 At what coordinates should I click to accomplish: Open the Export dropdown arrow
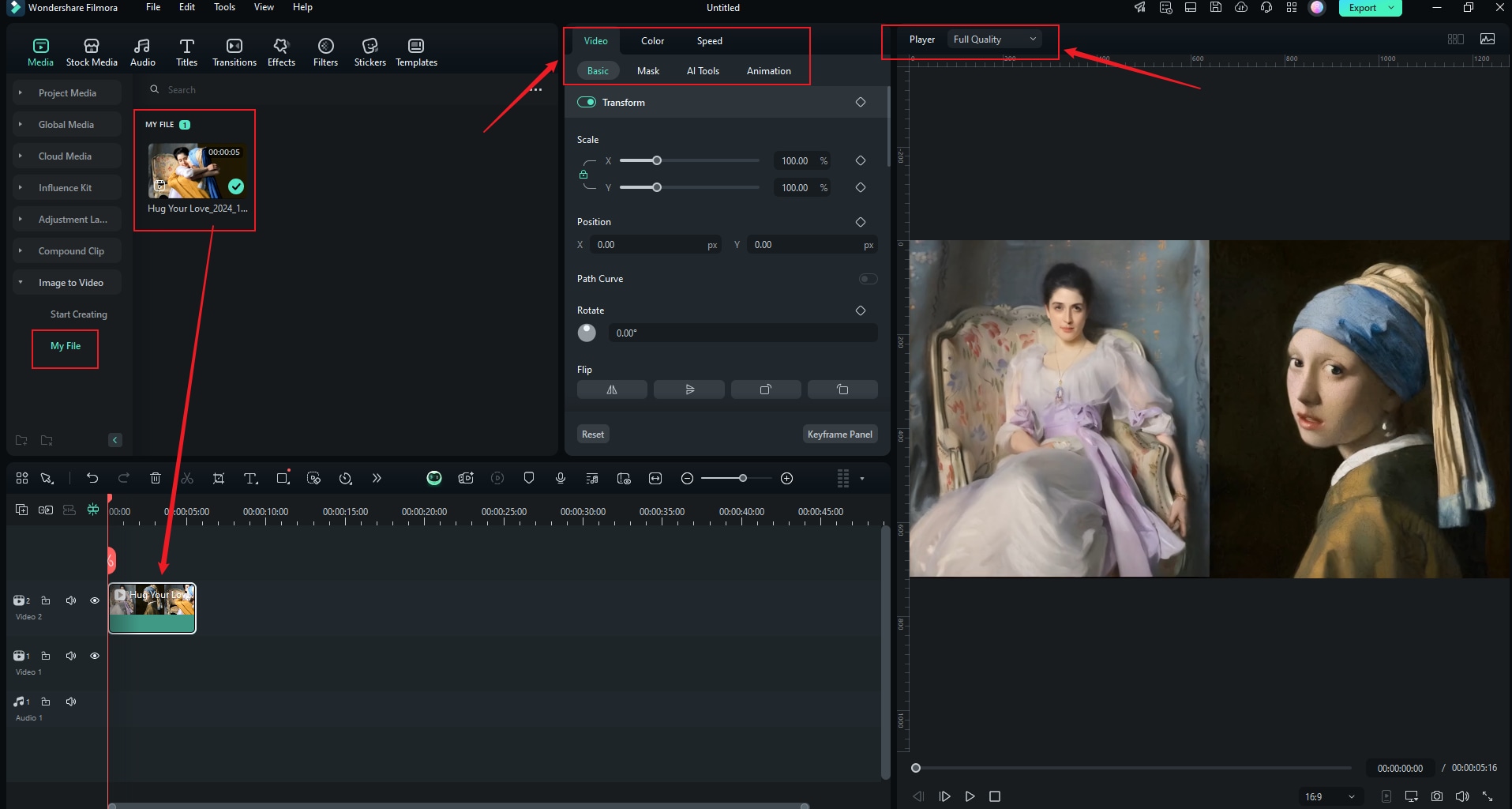[x=1391, y=8]
